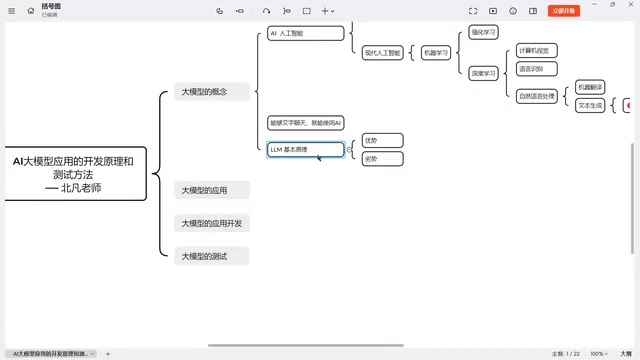Toggle the format side panel icon

coord(533,11)
